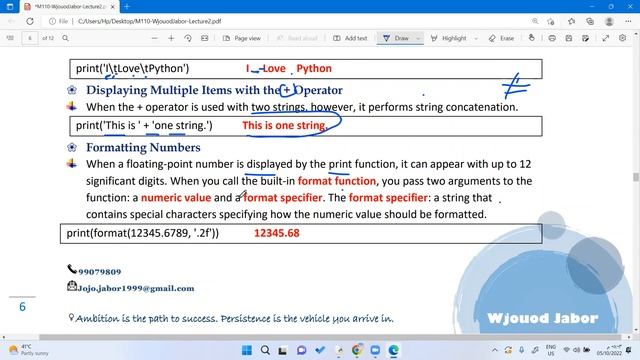Image resolution: width=640 pixels, height=360 pixels.
Task: Open Zoom from the taskbar
Action: point(375,350)
